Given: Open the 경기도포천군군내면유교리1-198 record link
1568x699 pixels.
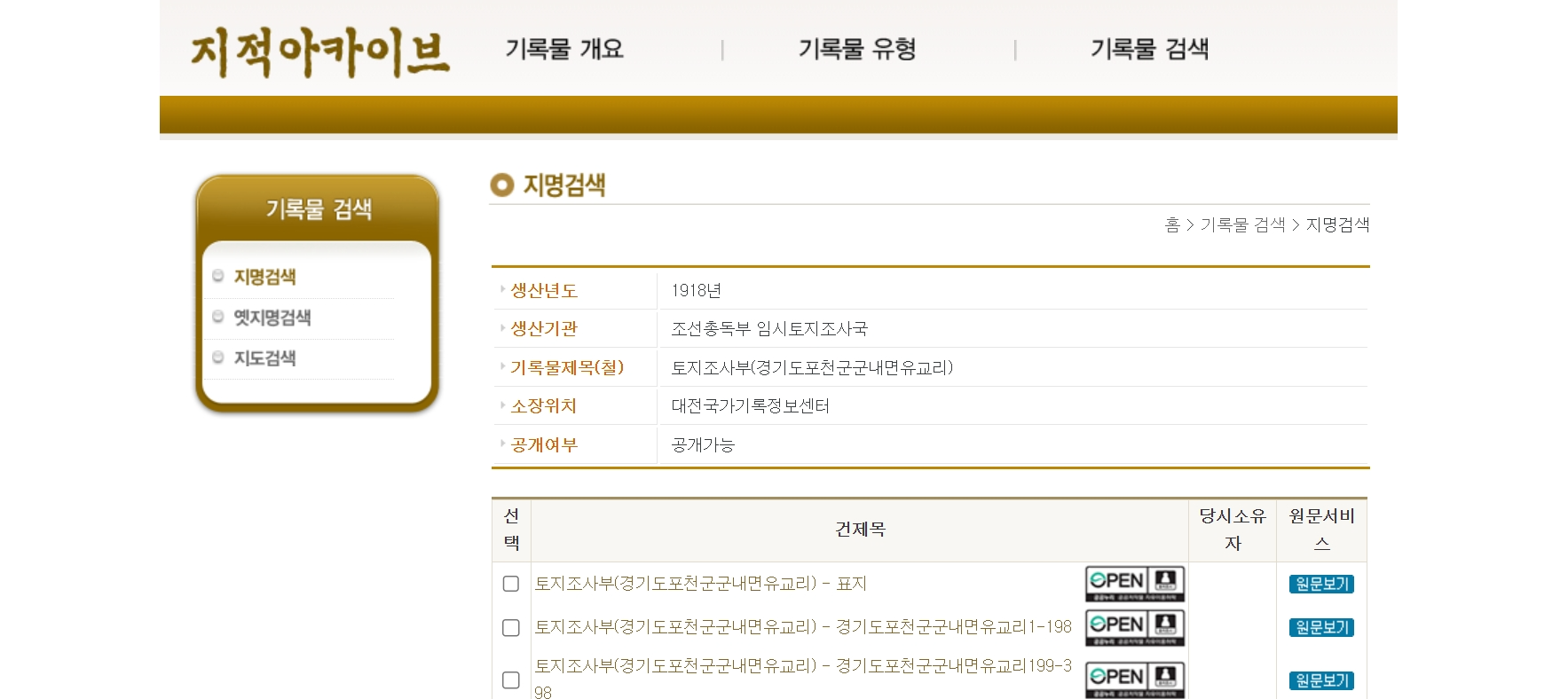Looking at the screenshot, I should (x=803, y=627).
